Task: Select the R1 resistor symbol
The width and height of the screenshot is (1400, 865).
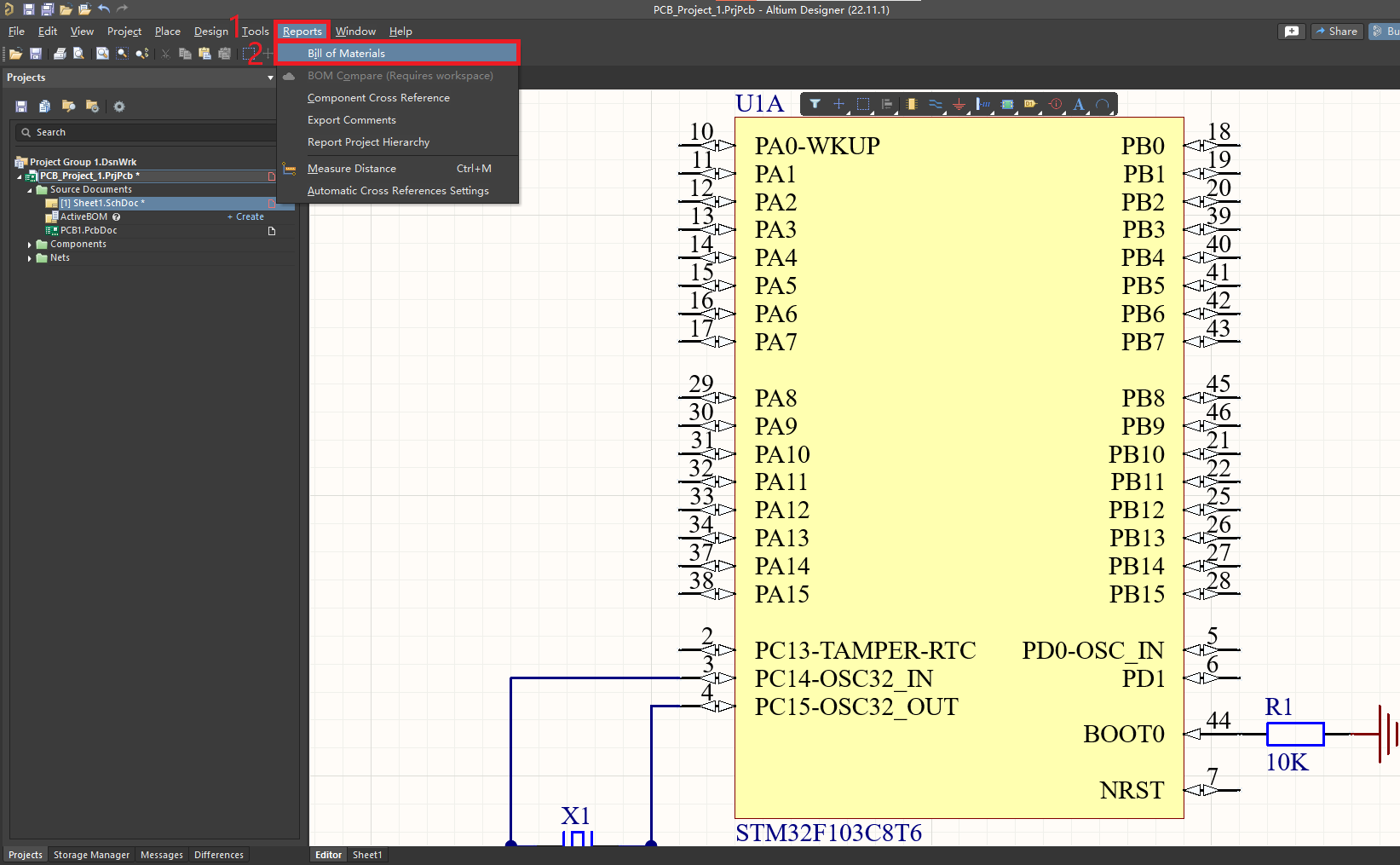Action: (1295, 734)
